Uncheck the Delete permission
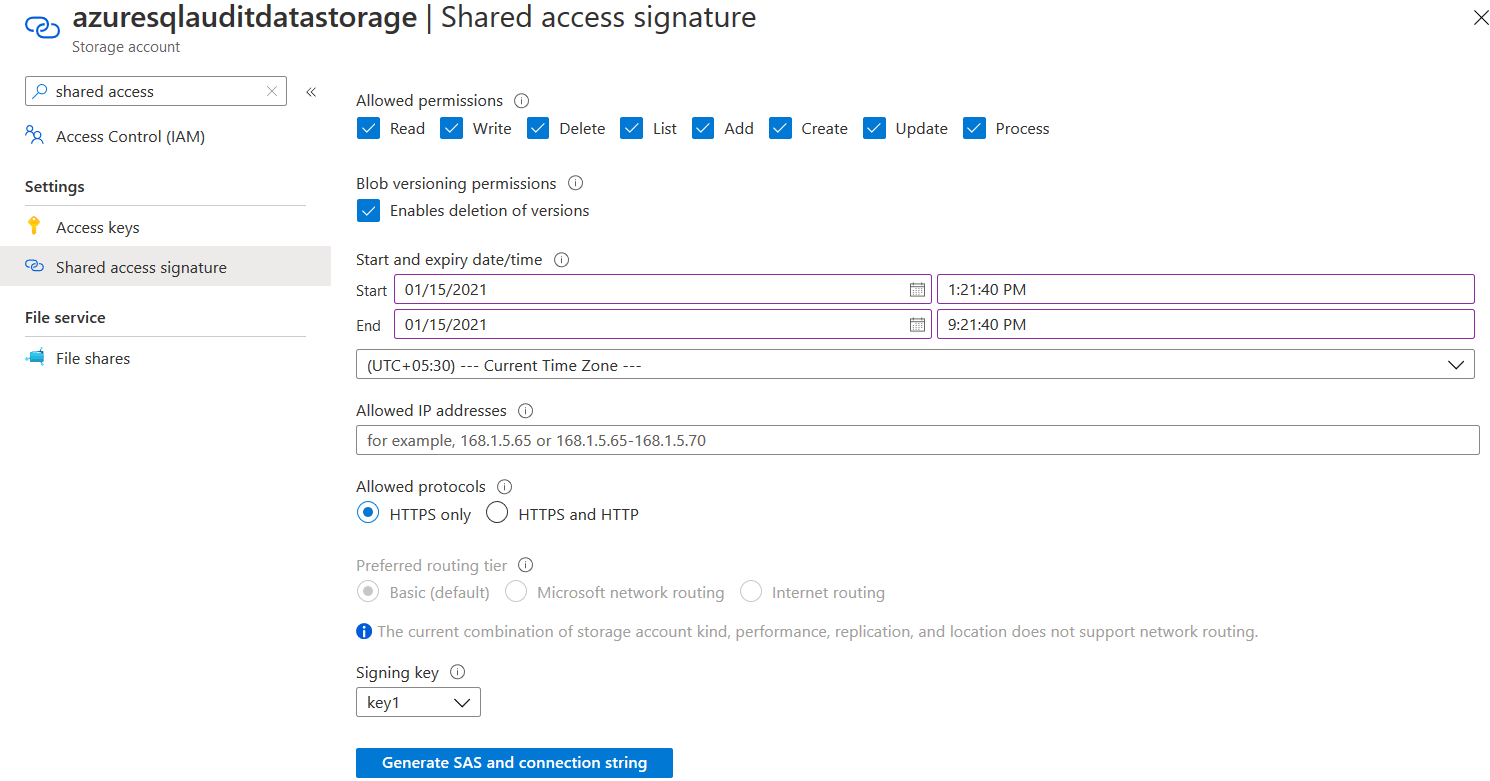The width and height of the screenshot is (1490, 781). pos(538,128)
